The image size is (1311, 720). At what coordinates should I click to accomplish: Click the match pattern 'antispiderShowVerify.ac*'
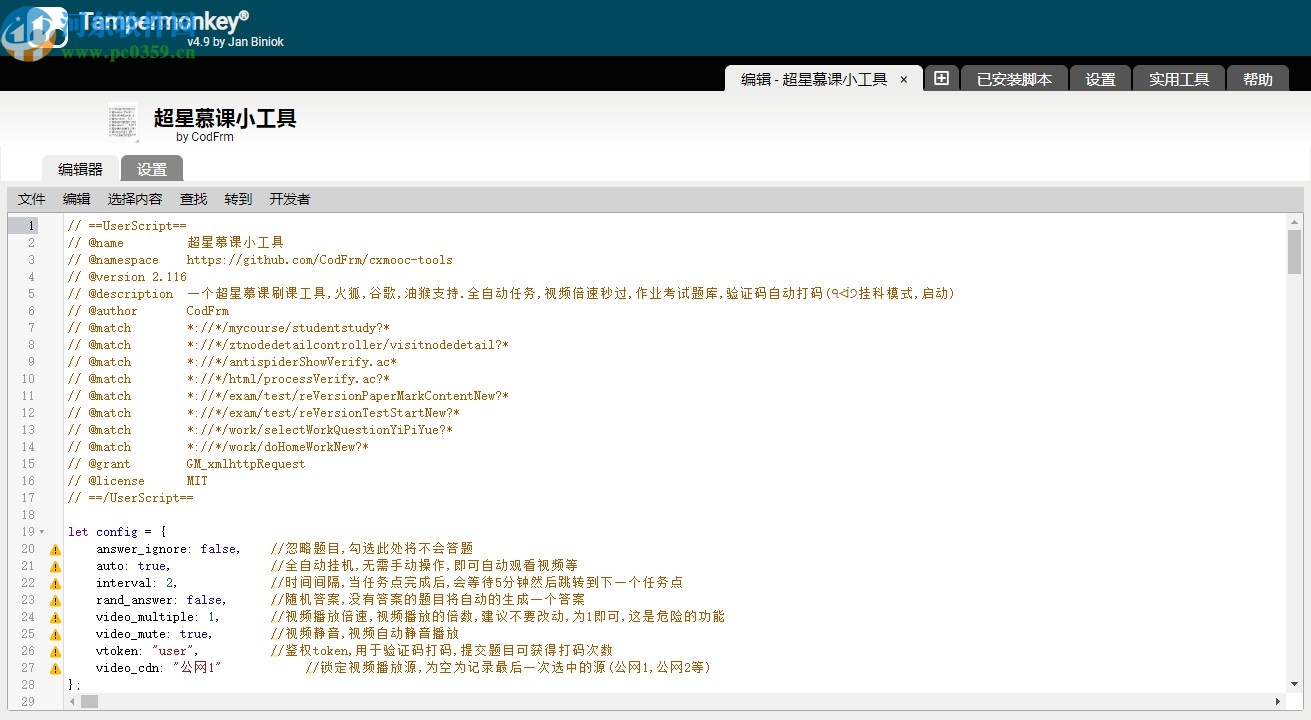[292, 362]
